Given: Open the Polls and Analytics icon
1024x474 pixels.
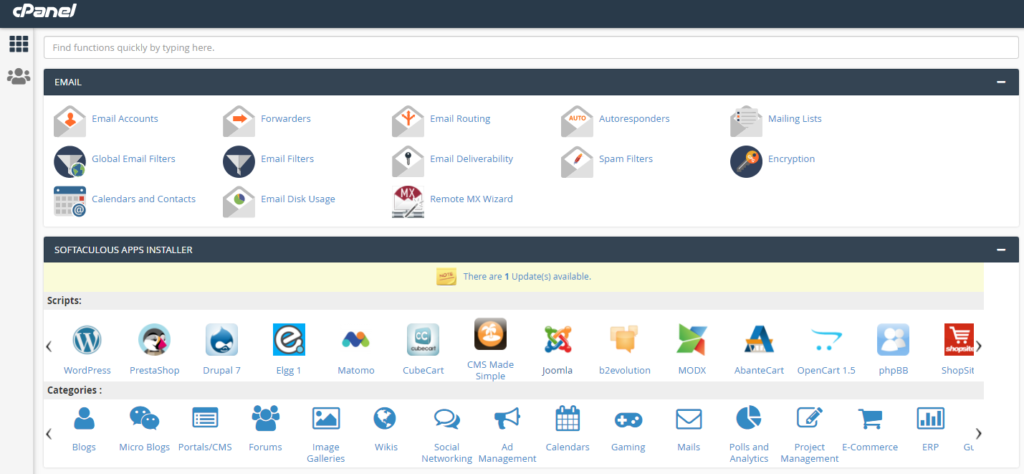Looking at the screenshot, I should [x=749, y=418].
